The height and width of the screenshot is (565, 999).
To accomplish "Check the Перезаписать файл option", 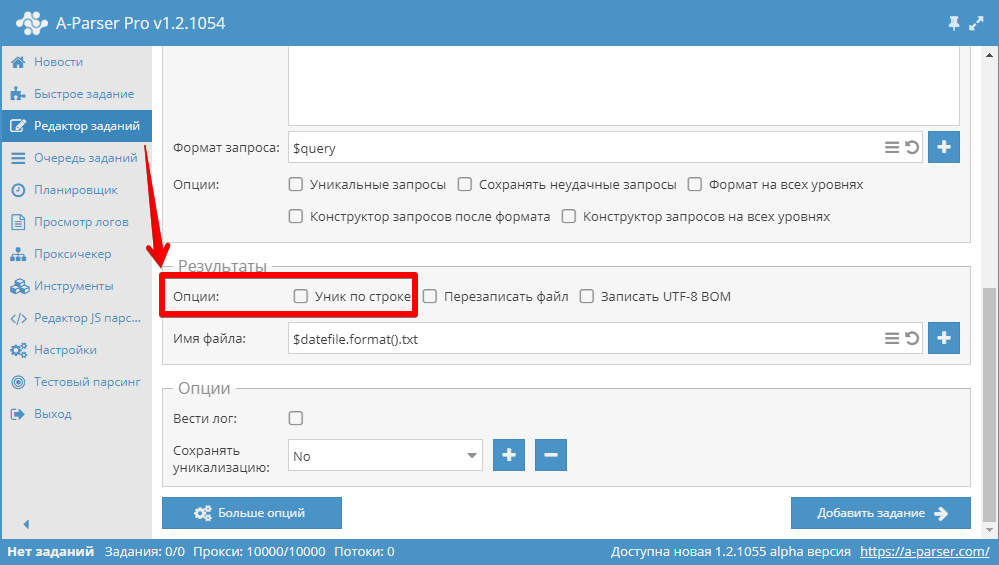I will click(430, 296).
